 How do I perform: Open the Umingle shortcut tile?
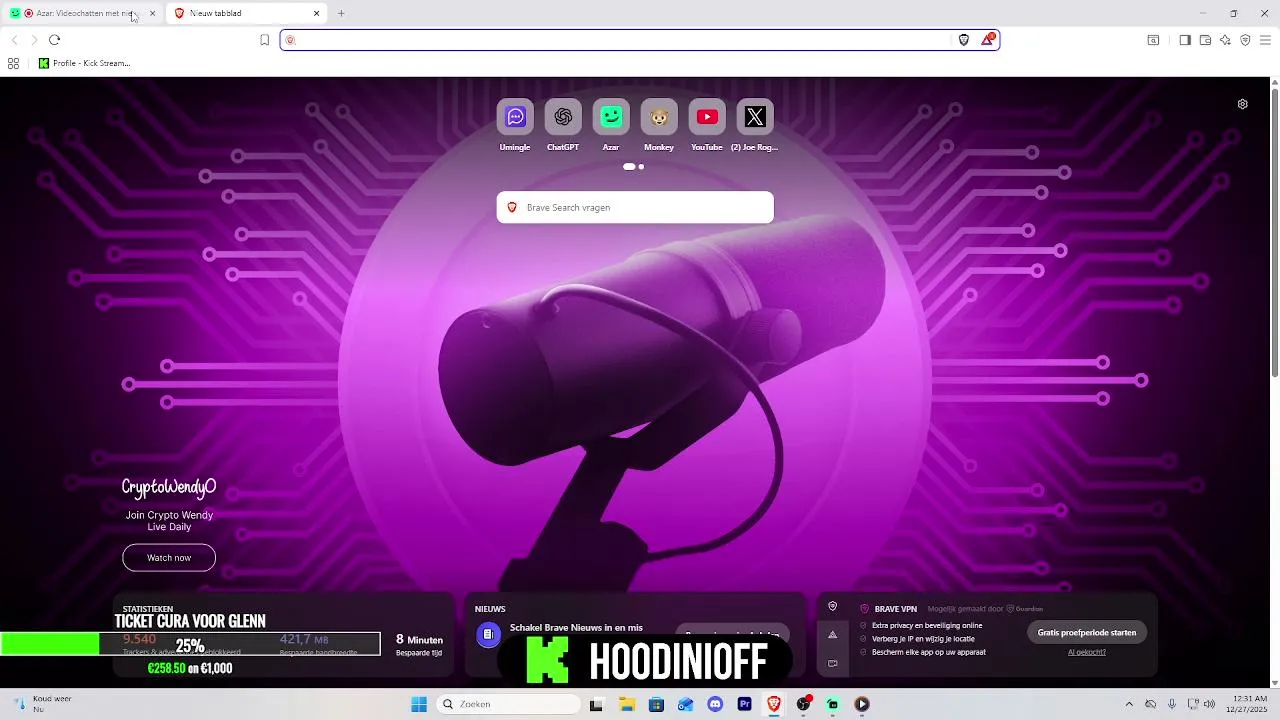(x=515, y=117)
